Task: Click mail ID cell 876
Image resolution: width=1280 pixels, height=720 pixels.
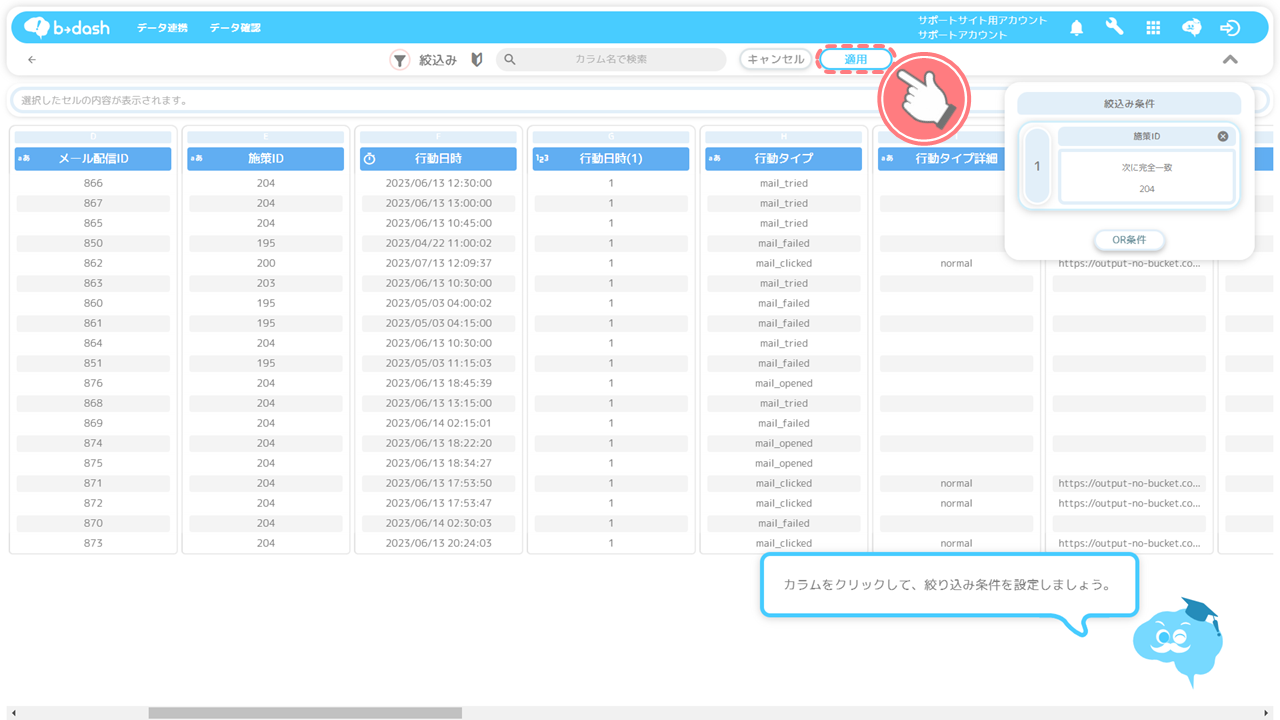Action: pyautogui.click(x=93, y=384)
